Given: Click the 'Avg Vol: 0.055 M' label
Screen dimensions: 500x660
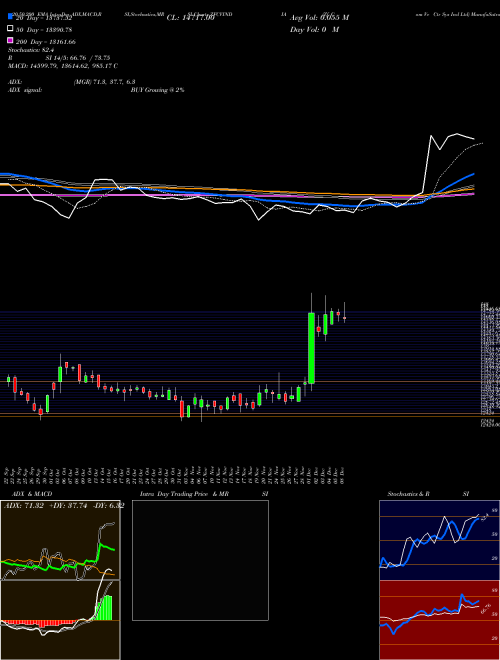Looking at the screenshot, I should [319, 17].
